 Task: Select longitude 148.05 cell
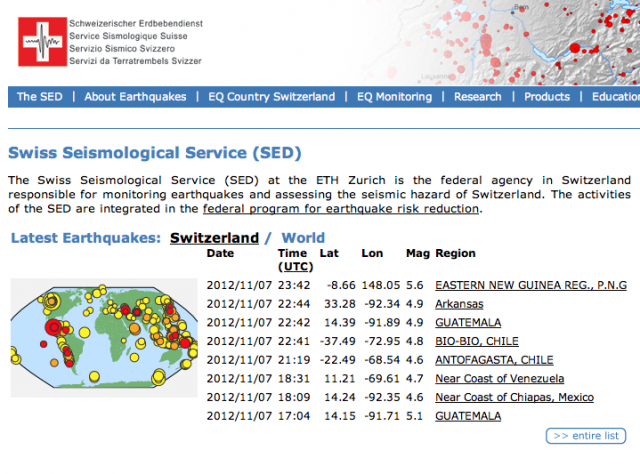tap(381, 285)
